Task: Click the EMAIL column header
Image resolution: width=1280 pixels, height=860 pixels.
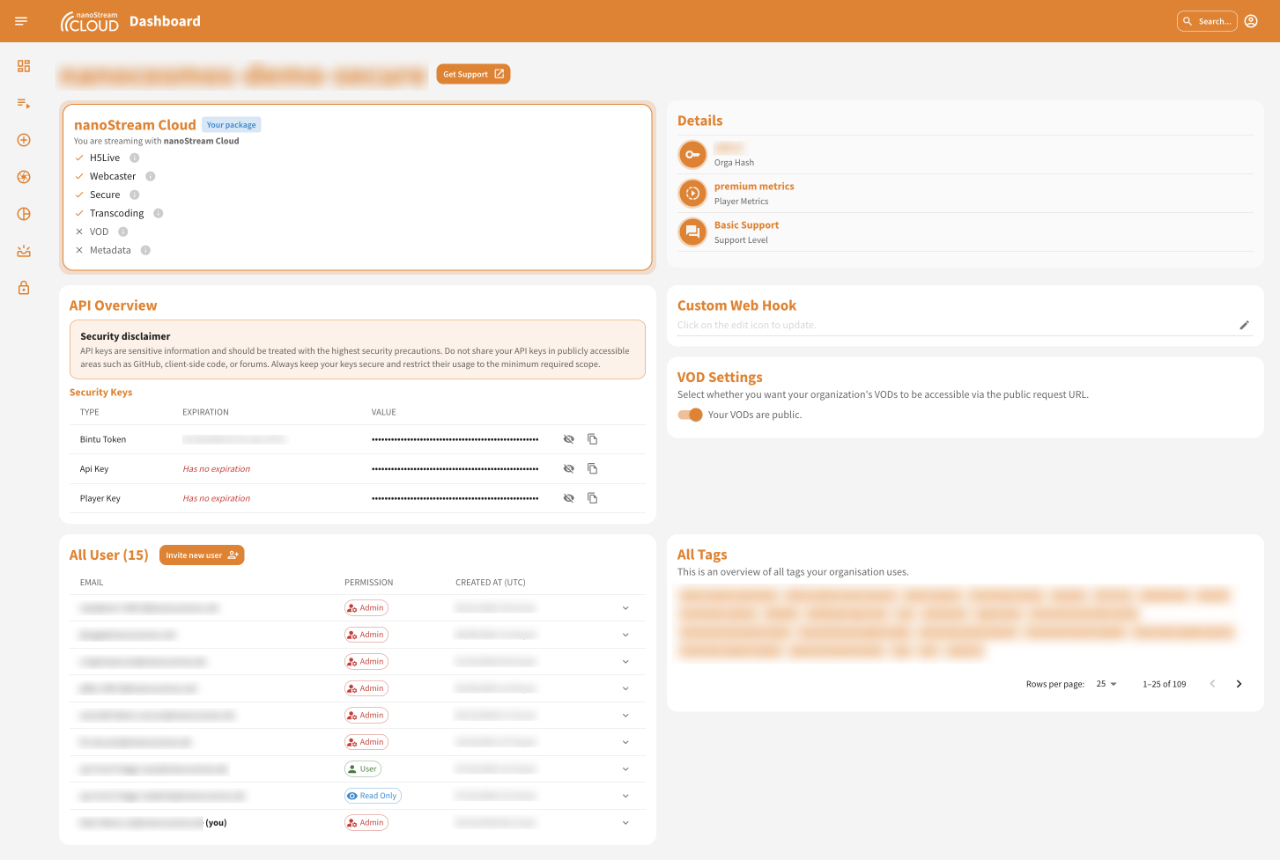Action: tap(91, 582)
